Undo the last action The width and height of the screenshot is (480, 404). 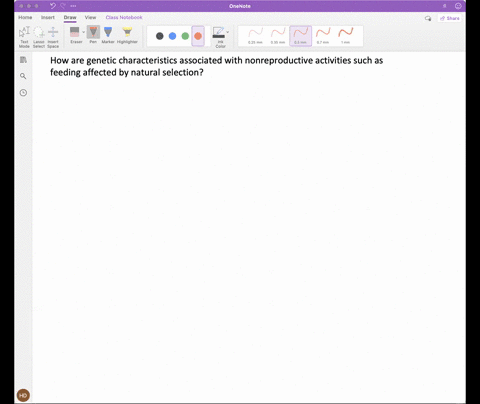point(53,6)
